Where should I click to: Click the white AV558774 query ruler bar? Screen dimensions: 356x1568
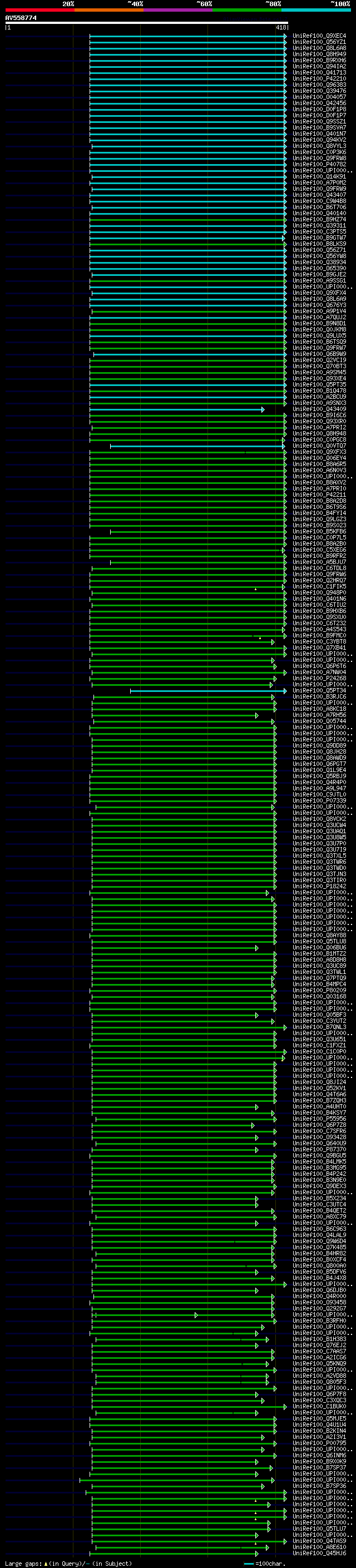click(147, 22)
